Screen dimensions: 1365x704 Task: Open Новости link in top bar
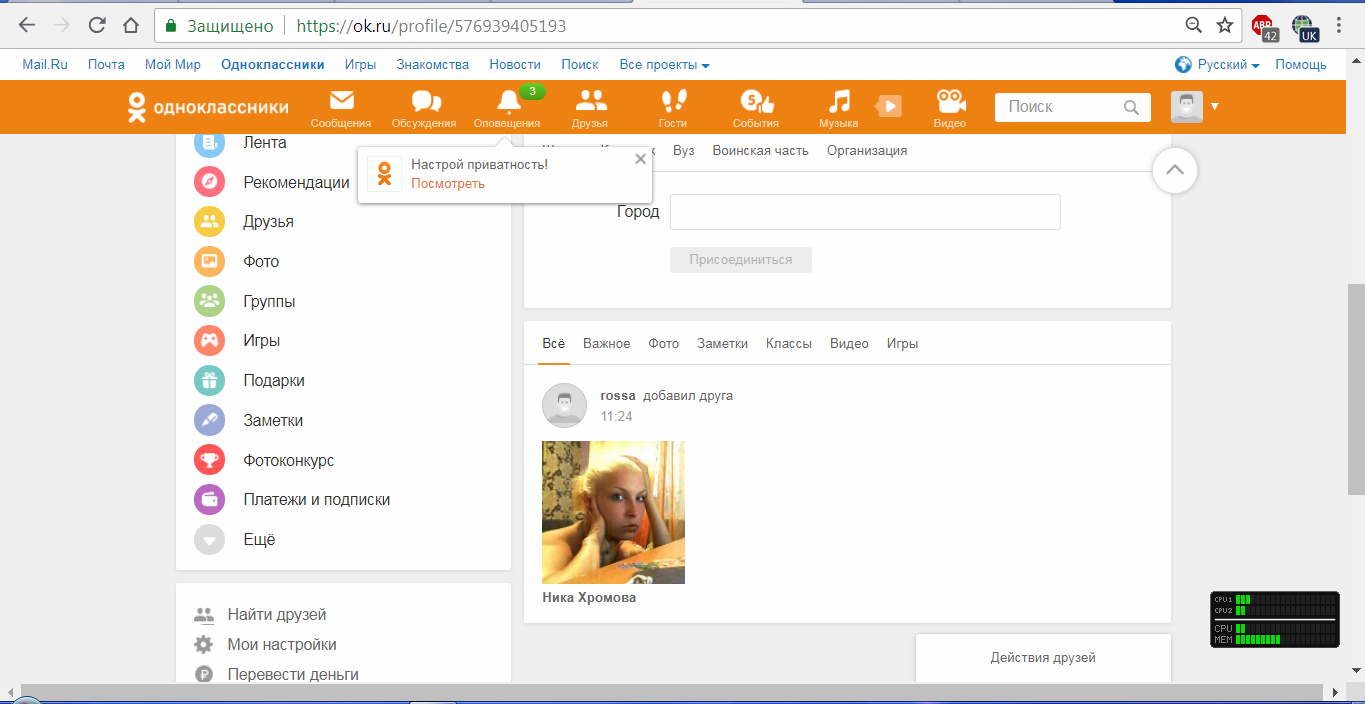[x=515, y=64]
